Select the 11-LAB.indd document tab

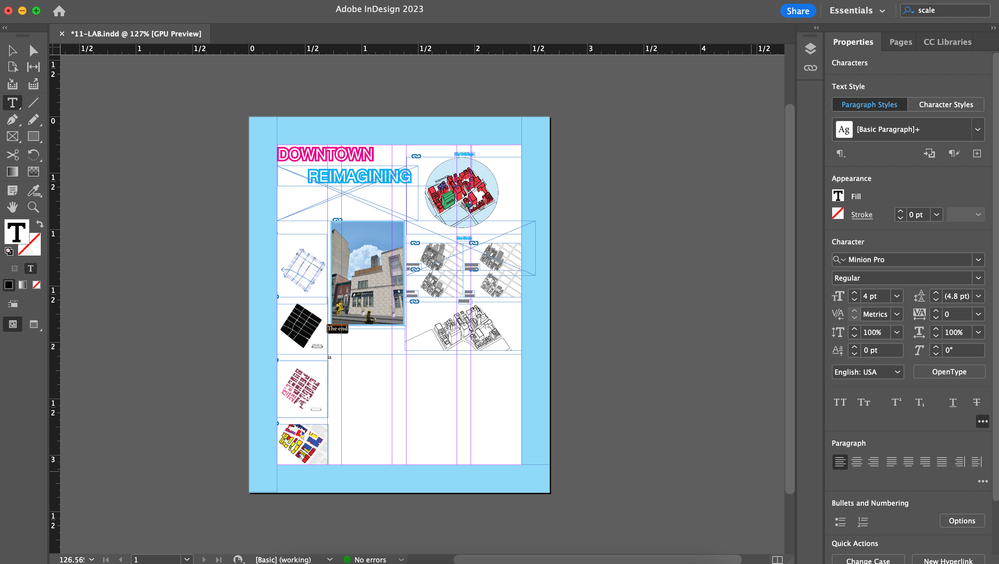tap(136, 34)
